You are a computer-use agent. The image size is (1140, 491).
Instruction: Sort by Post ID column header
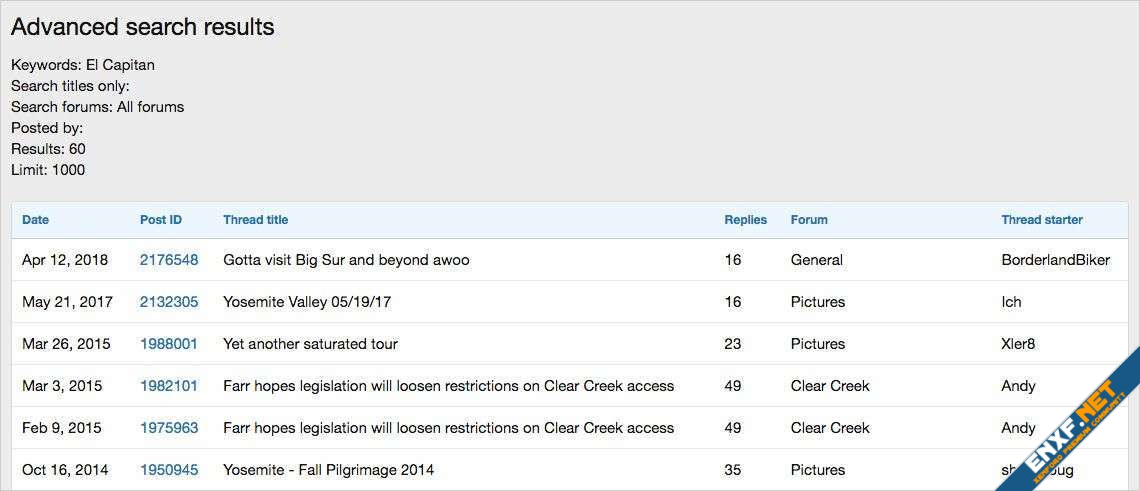click(x=161, y=220)
